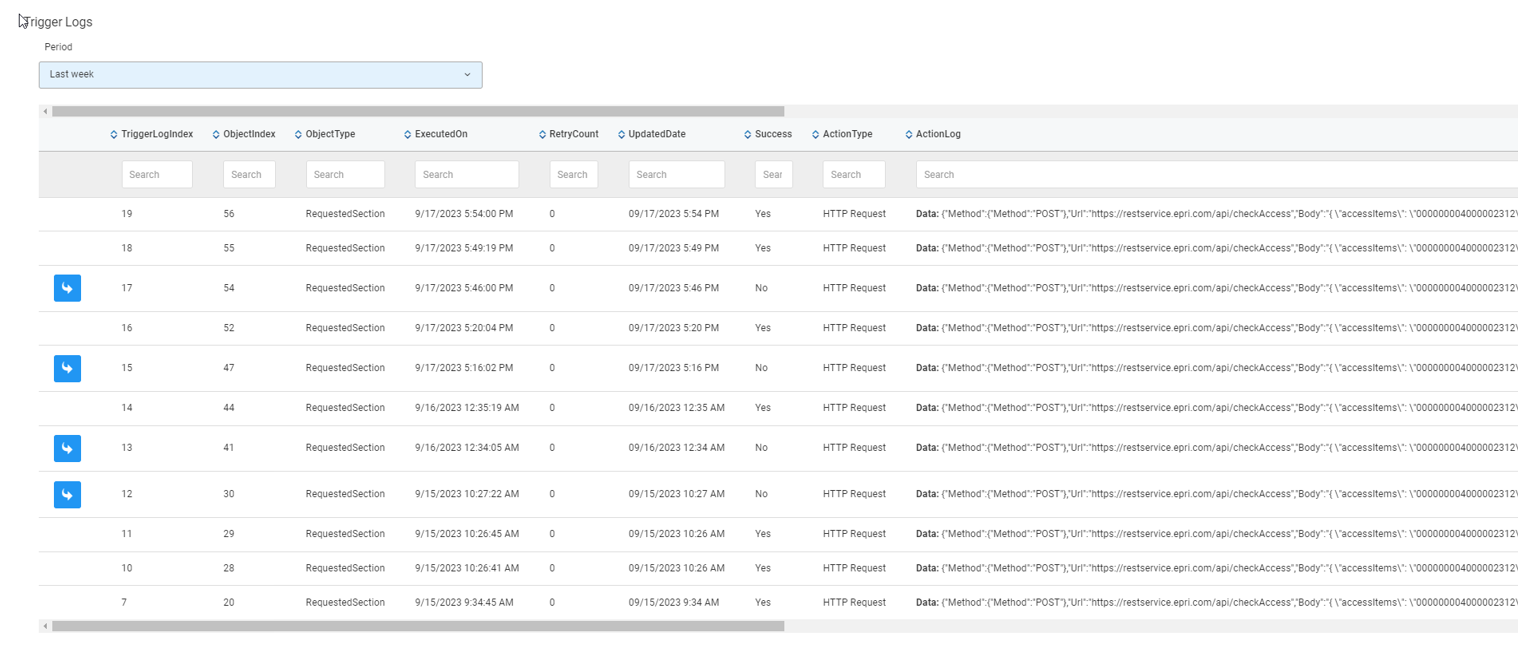Click the UpdatedDate column header

(x=657, y=134)
